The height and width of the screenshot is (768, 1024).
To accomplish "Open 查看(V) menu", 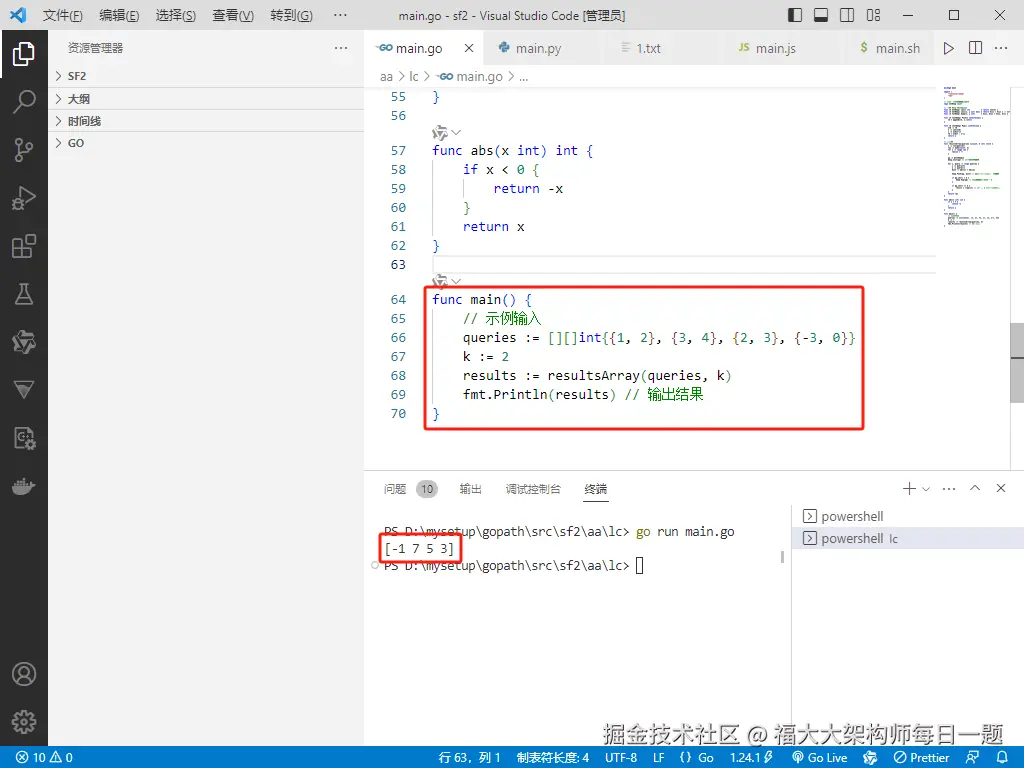I will tap(233, 15).
